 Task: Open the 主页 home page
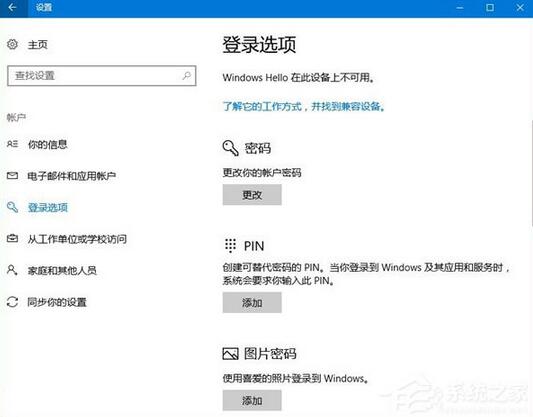point(37,45)
